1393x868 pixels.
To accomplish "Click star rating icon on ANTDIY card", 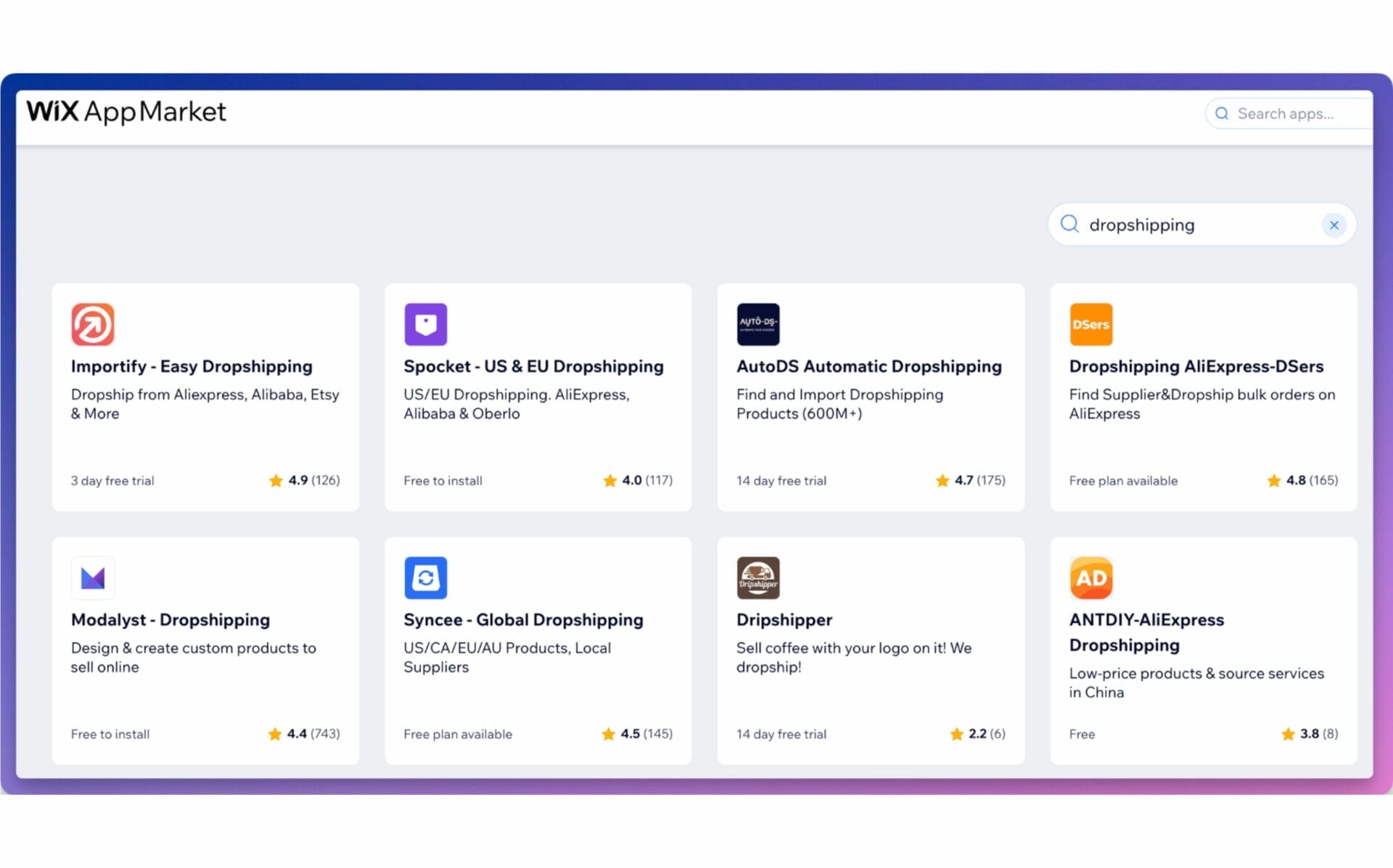I will (x=1288, y=734).
